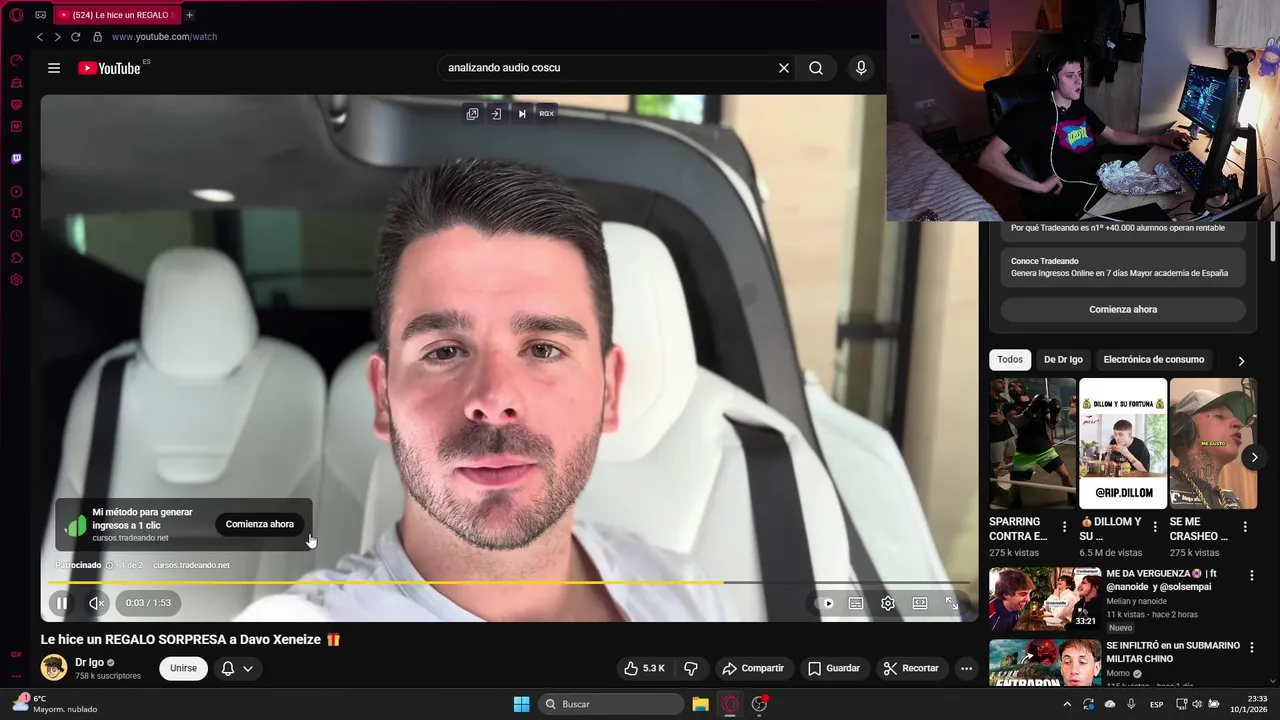The height and width of the screenshot is (720, 1280).
Task: Open sponsored ad info icon
Action: pyautogui.click(x=110, y=565)
